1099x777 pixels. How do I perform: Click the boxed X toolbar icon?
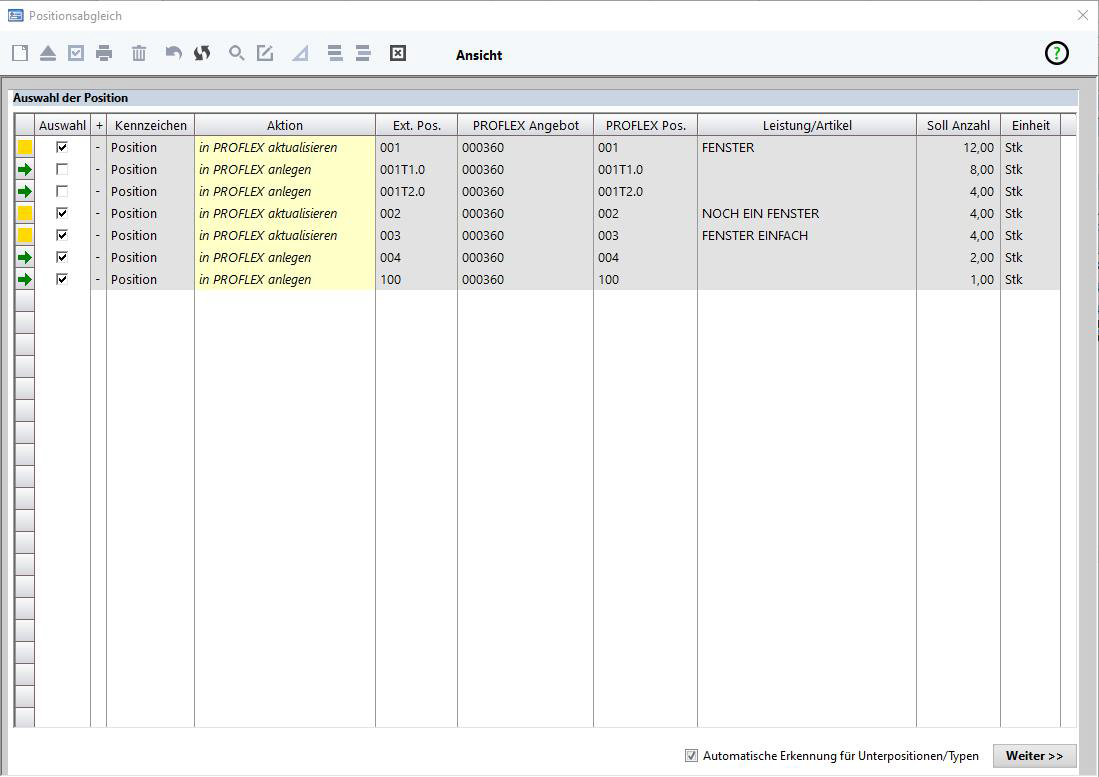pyautogui.click(x=398, y=53)
